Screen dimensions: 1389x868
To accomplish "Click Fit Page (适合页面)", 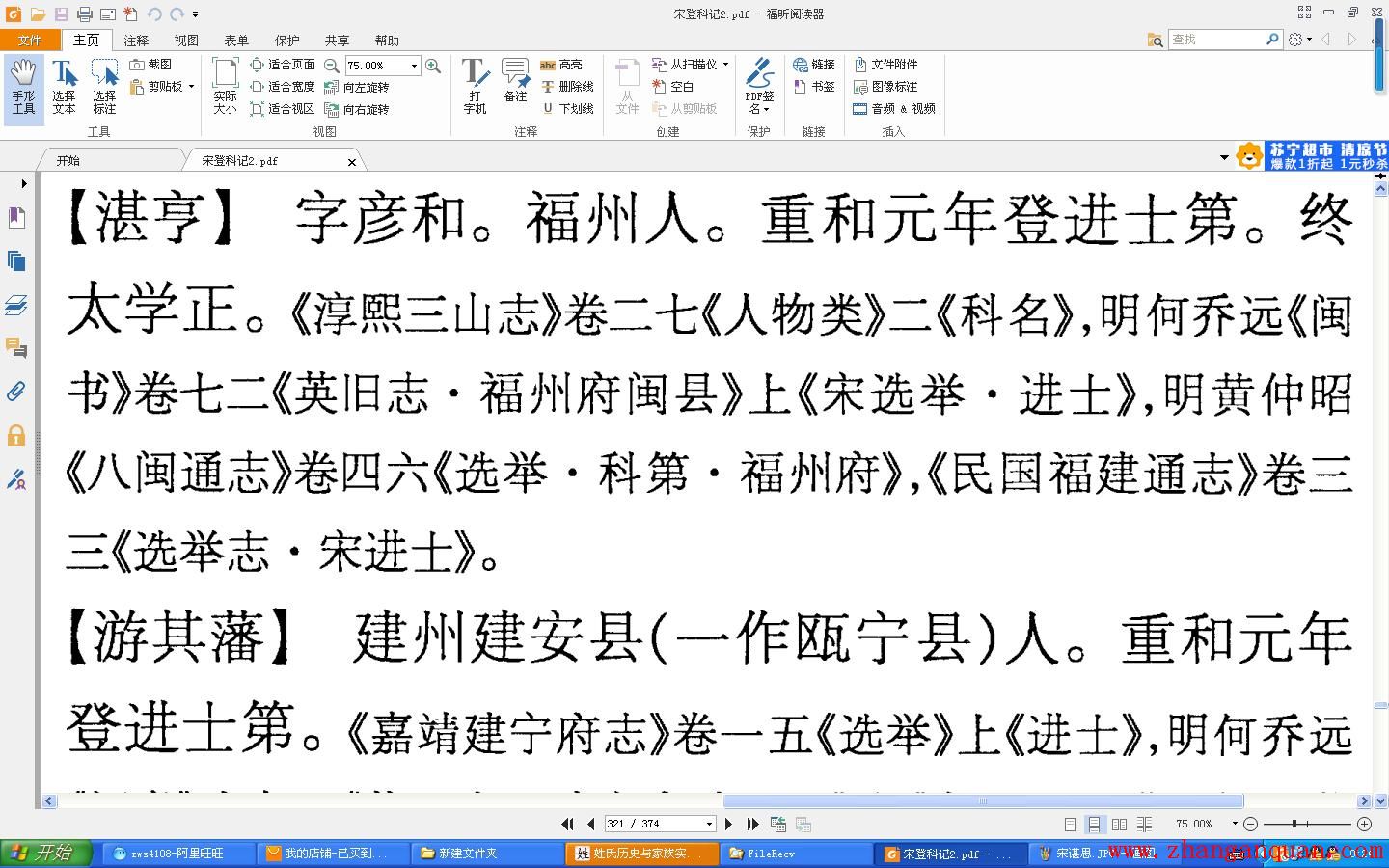I will point(283,65).
